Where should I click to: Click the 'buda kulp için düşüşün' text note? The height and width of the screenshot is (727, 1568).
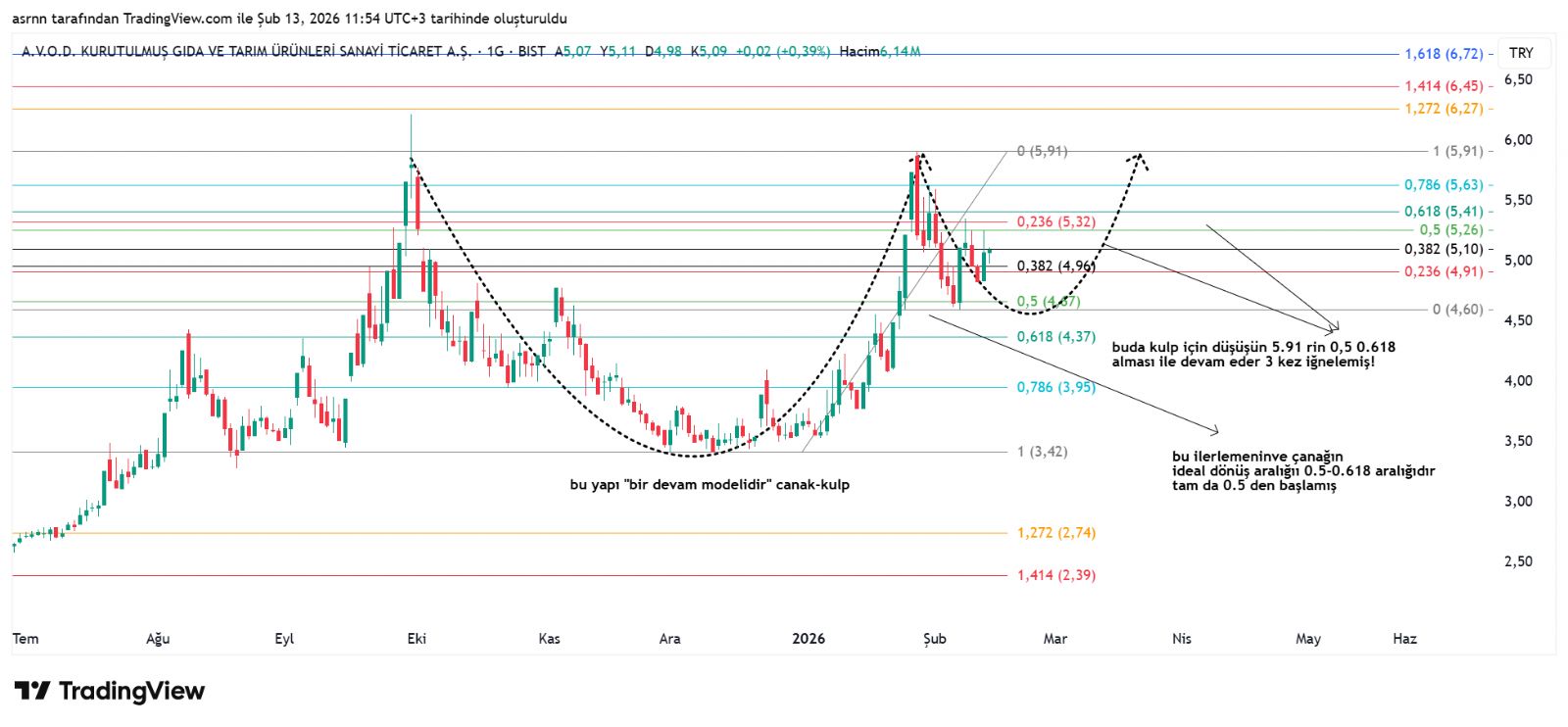1252,354
